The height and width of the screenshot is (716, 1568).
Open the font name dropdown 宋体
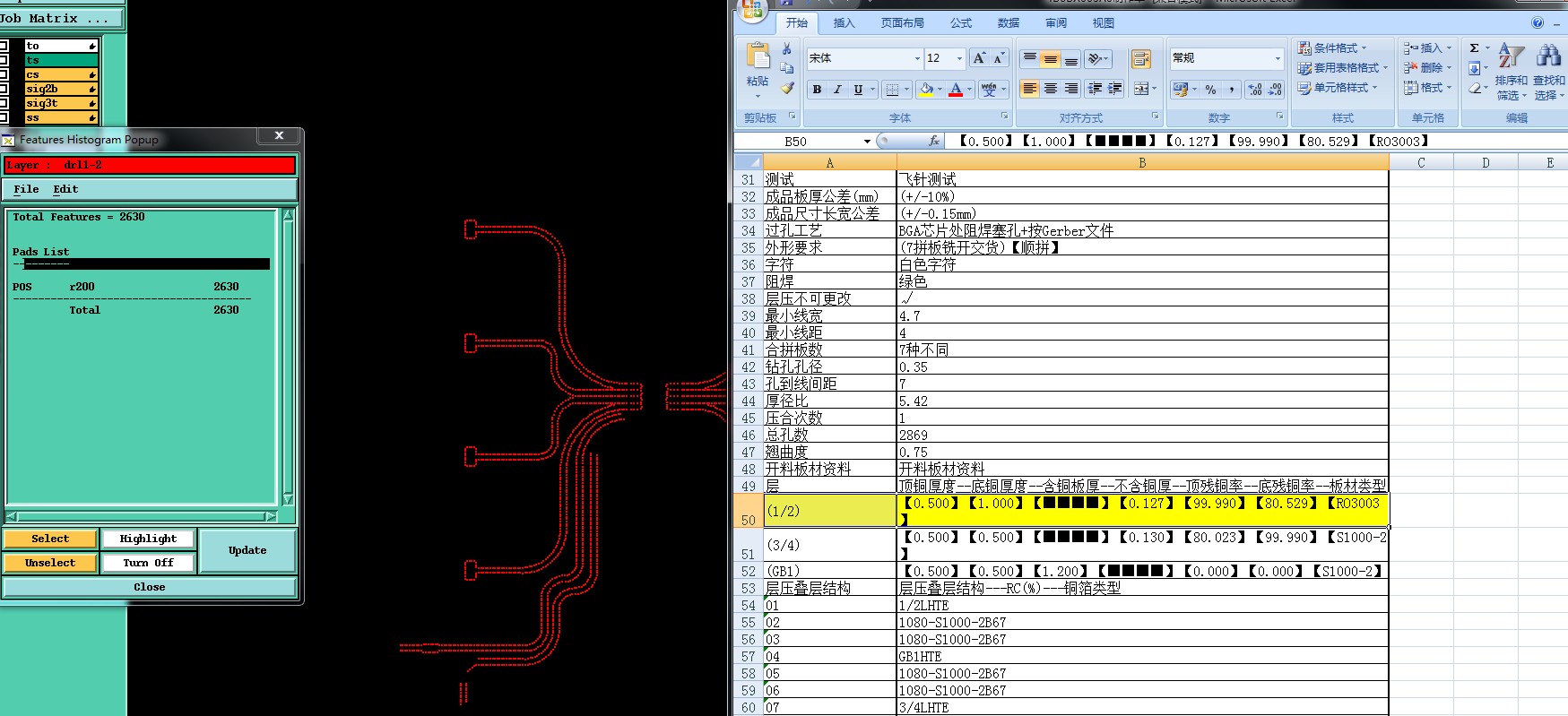tap(917, 58)
